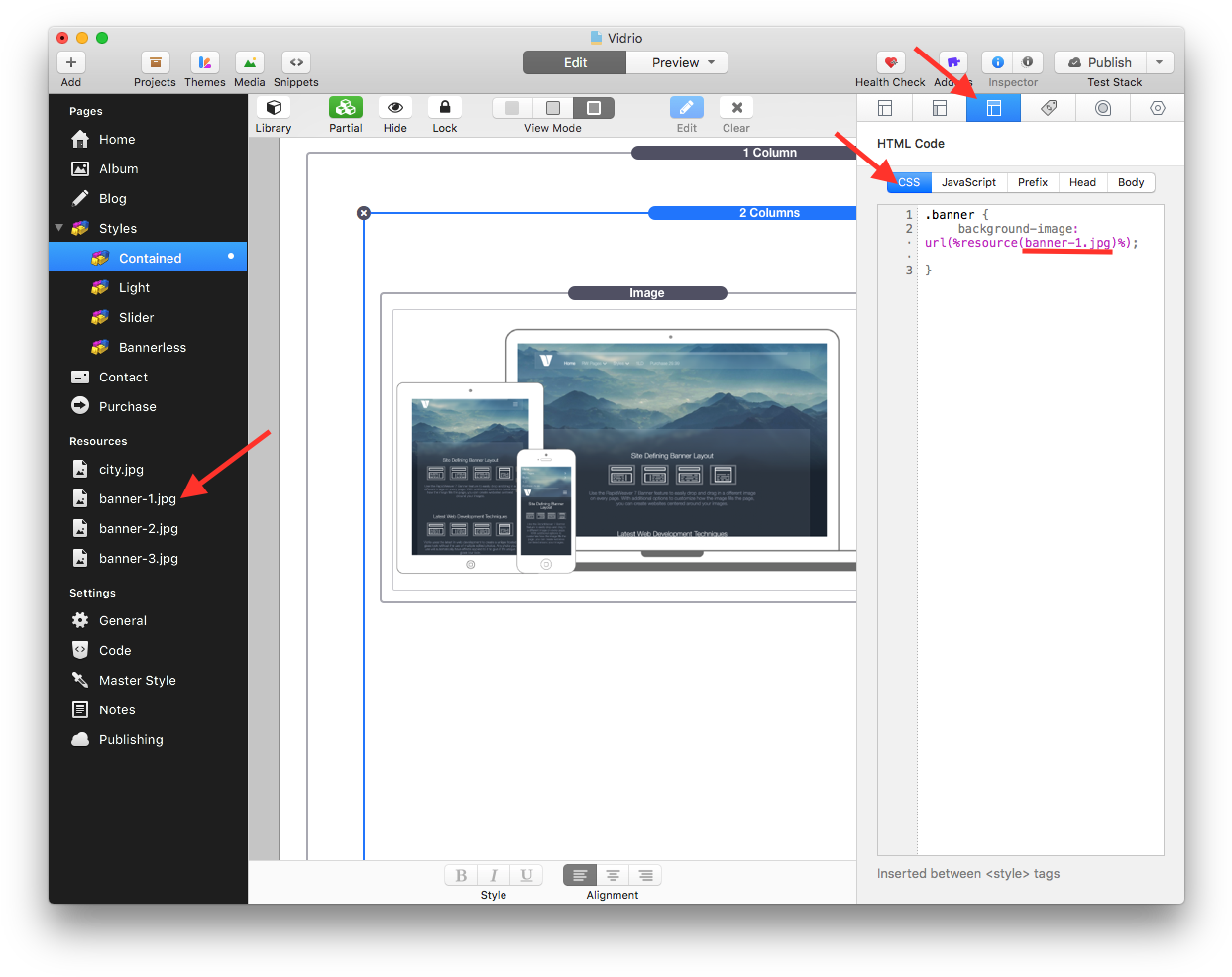
Task: Open the Snippets code icon
Action: 295,62
